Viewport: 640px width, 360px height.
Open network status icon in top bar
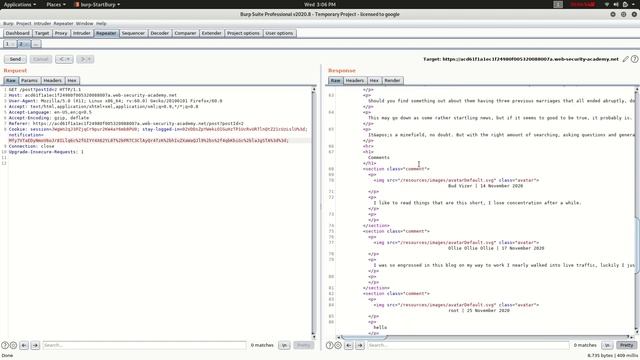[x=607, y=4]
